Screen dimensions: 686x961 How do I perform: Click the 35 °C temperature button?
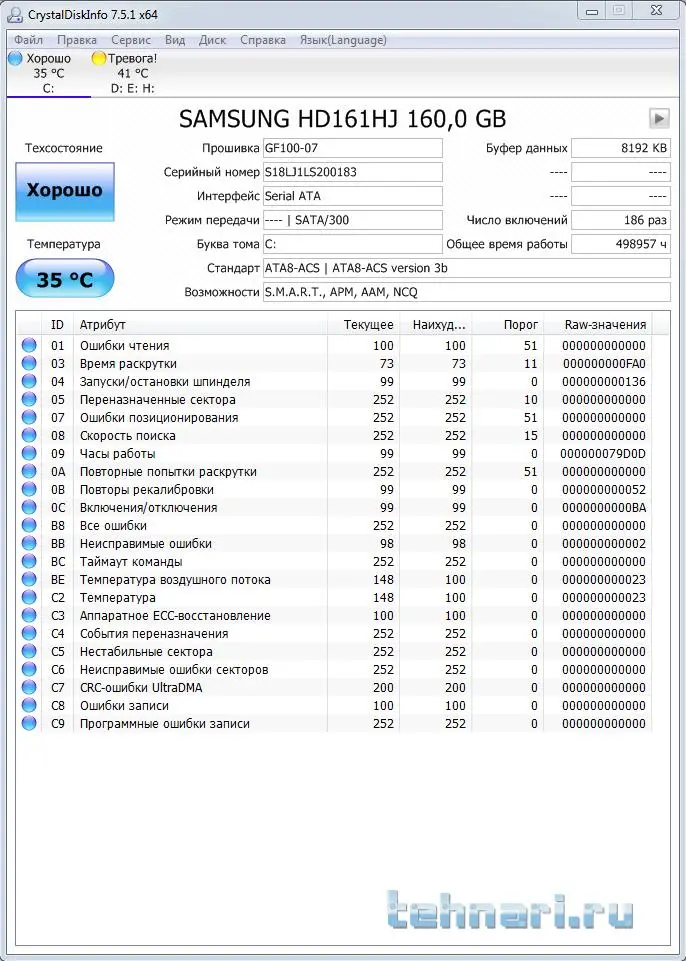(x=64, y=279)
